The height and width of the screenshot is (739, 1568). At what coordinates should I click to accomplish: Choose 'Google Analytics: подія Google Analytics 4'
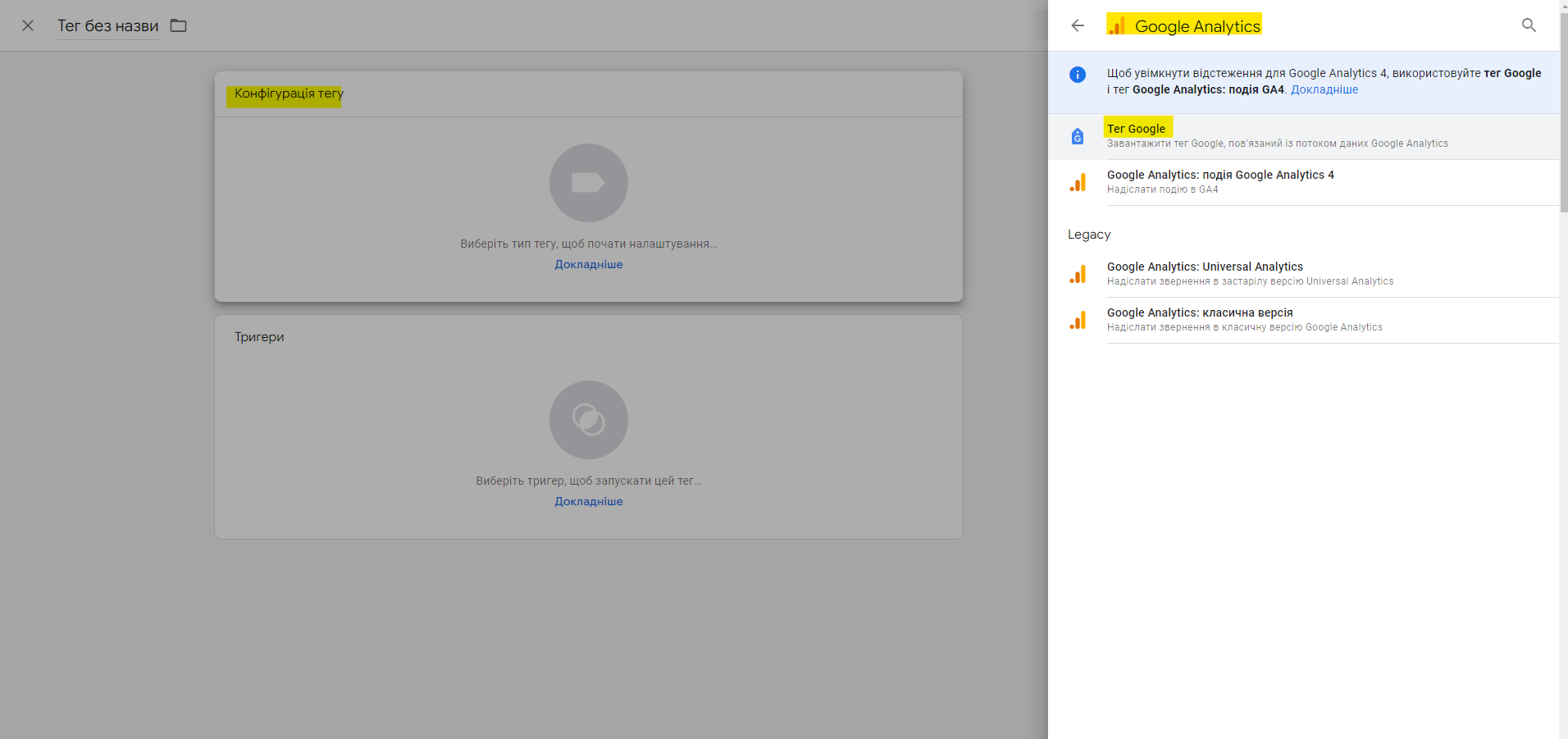tap(1303, 182)
